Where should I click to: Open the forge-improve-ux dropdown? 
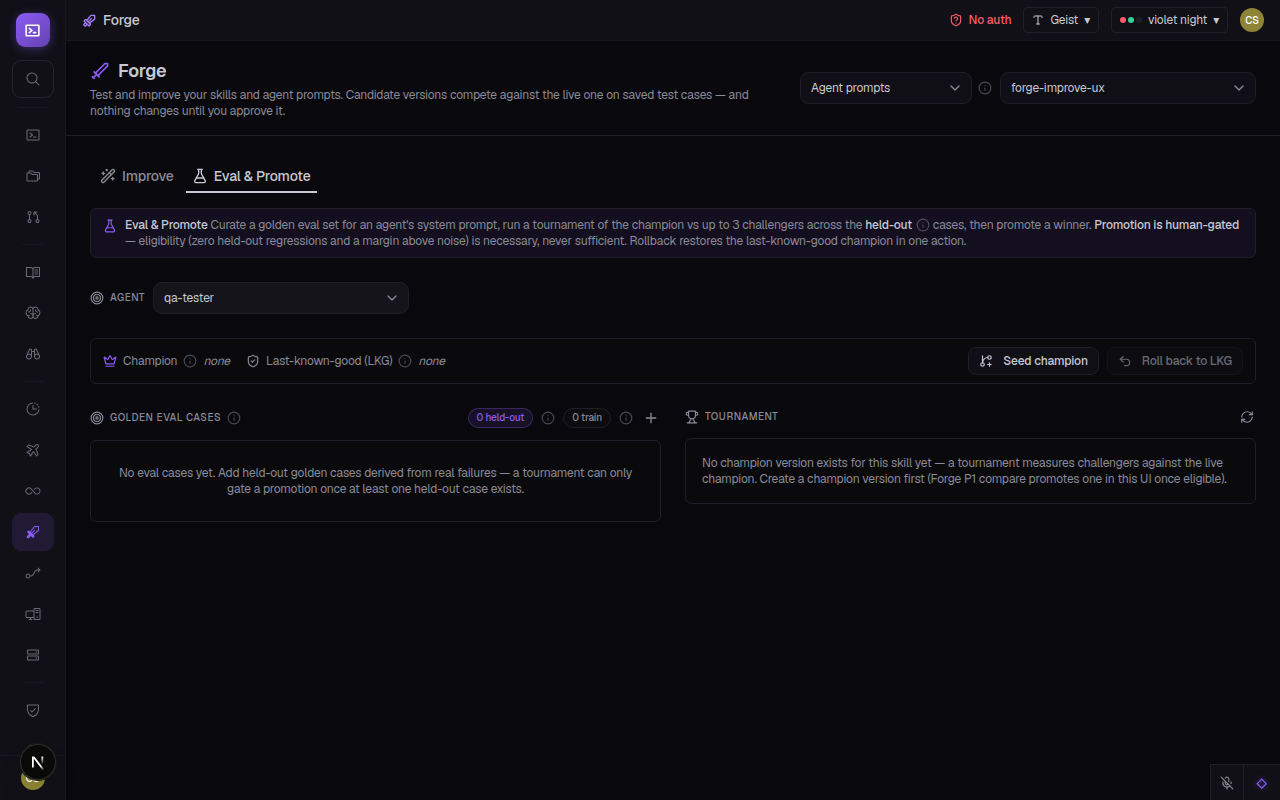pos(1127,88)
